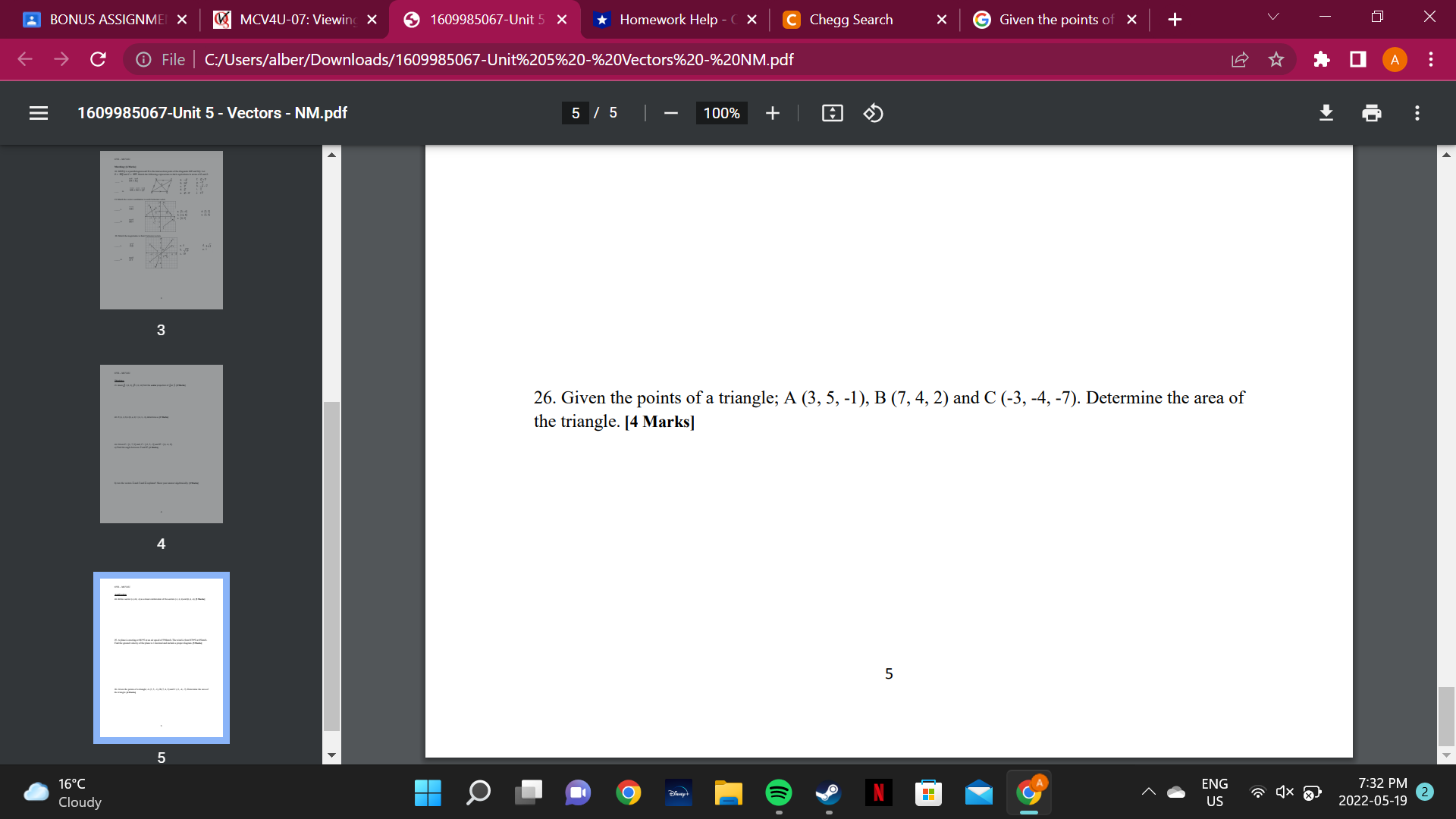Select the page number input field
The height and width of the screenshot is (819, 1456).
point(576,113)
